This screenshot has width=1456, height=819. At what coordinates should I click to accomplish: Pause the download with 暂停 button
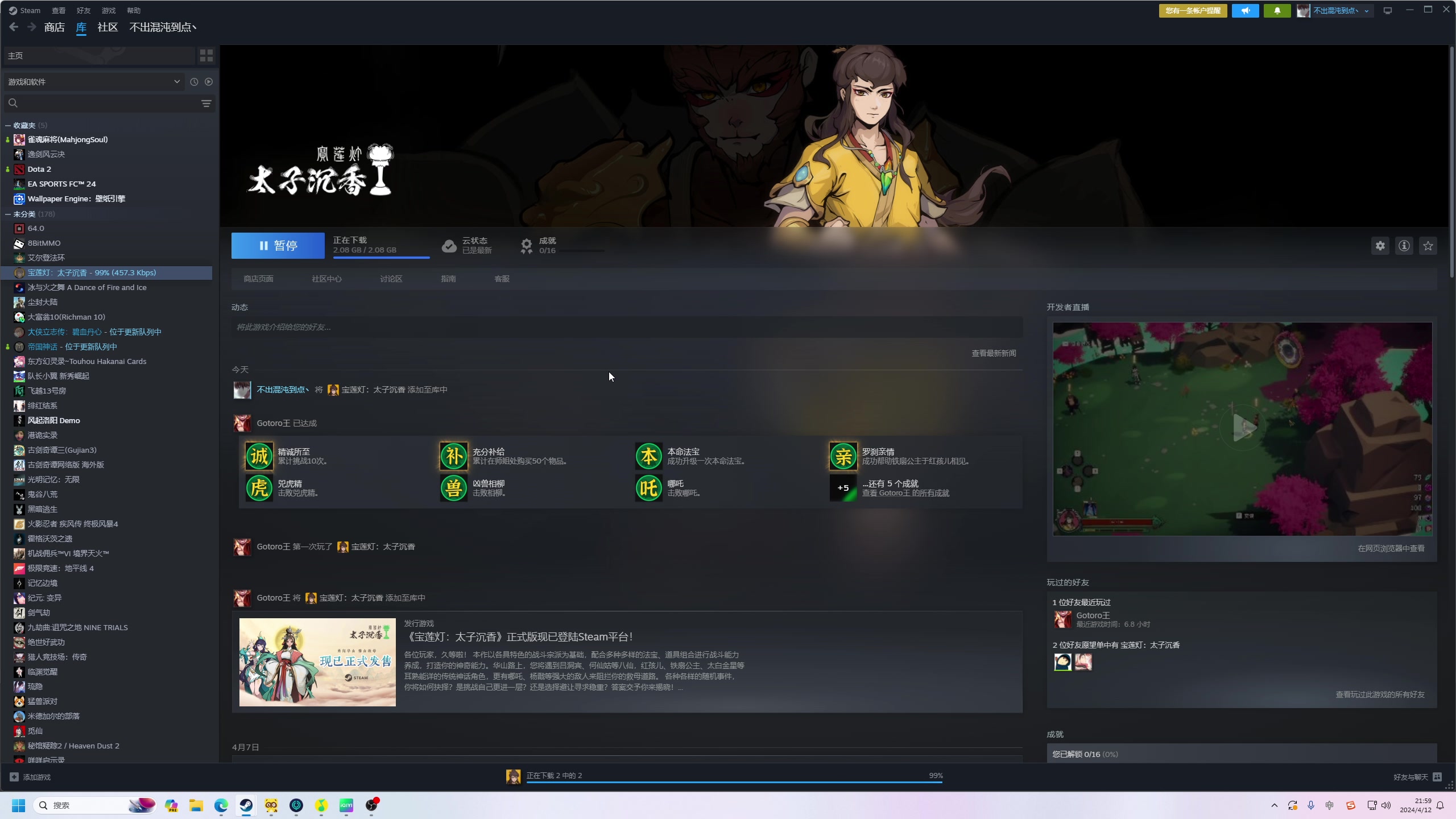coord(278,246)
